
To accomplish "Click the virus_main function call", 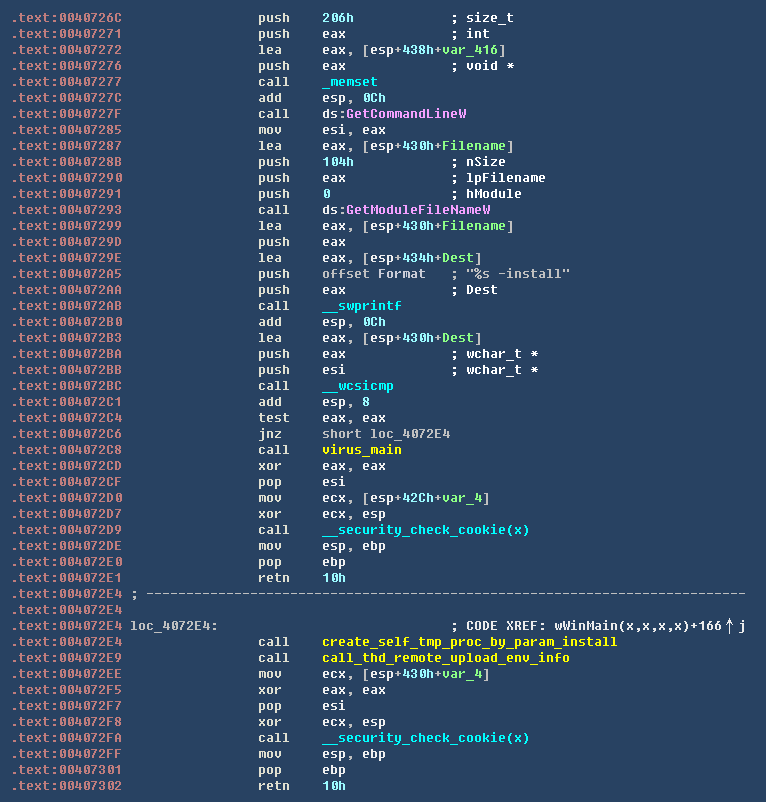I will pos(361,450).
